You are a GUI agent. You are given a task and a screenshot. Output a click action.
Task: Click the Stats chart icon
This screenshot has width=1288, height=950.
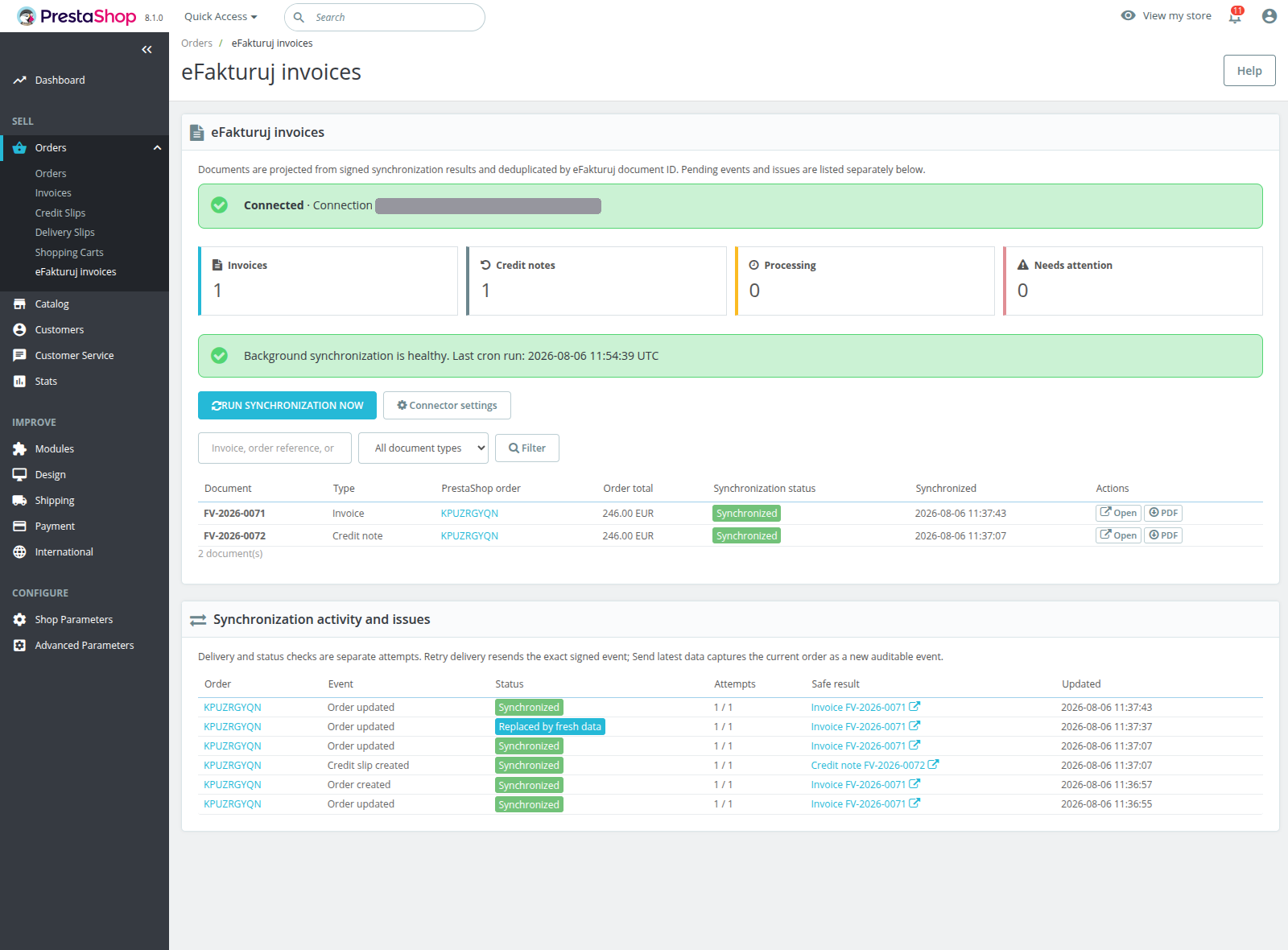(19, 382)
